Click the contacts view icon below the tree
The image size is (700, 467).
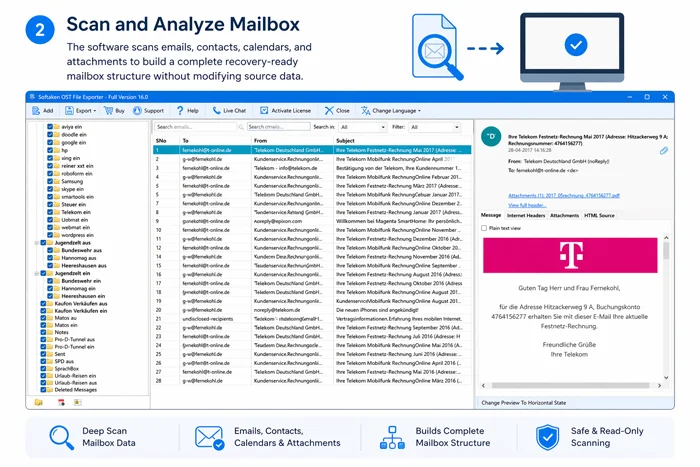pyautogui.click(x=78, y=402)
